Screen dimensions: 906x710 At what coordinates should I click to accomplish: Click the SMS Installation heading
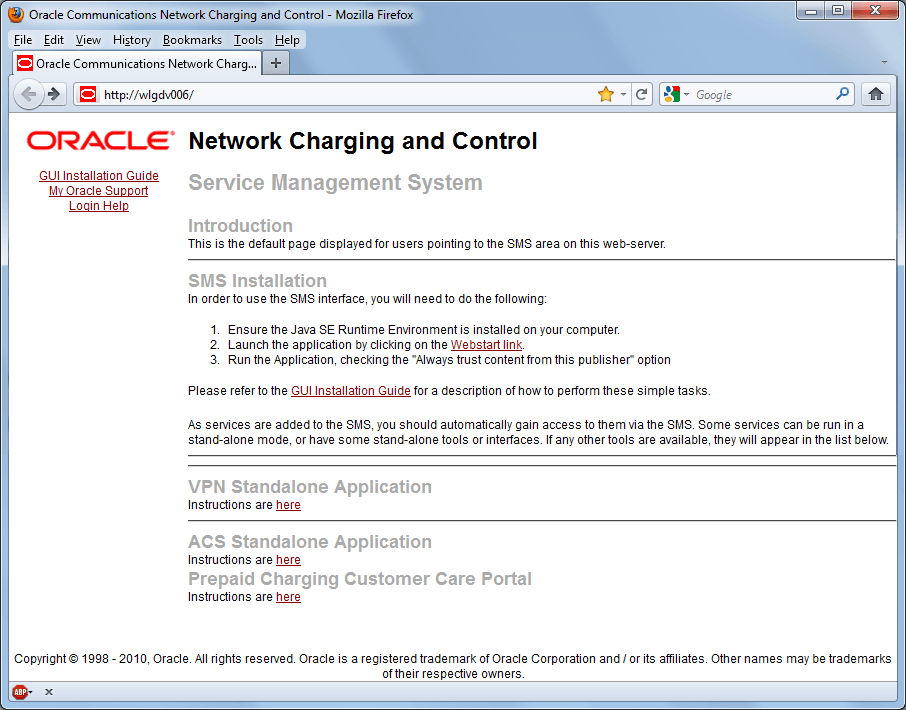(x=257, y=280)
